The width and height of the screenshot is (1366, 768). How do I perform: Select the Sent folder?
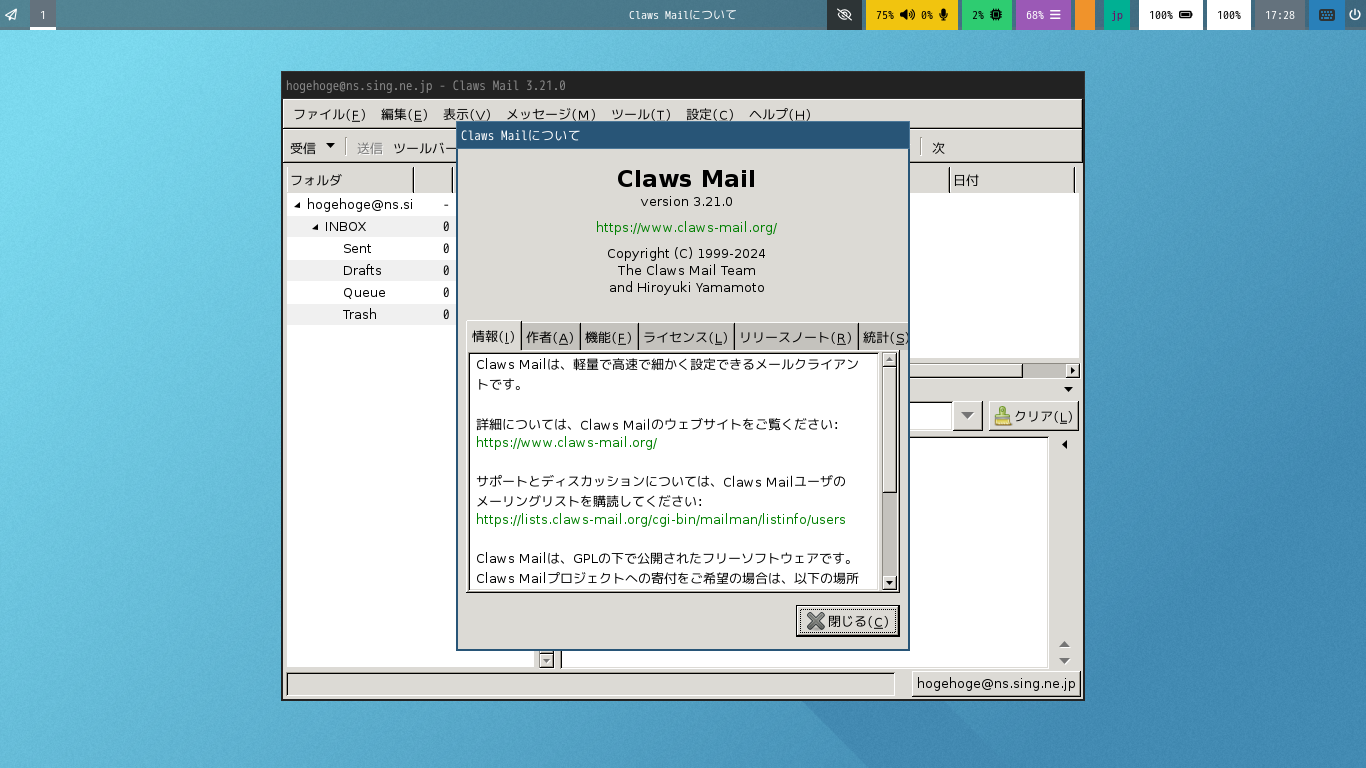point(357,249)
